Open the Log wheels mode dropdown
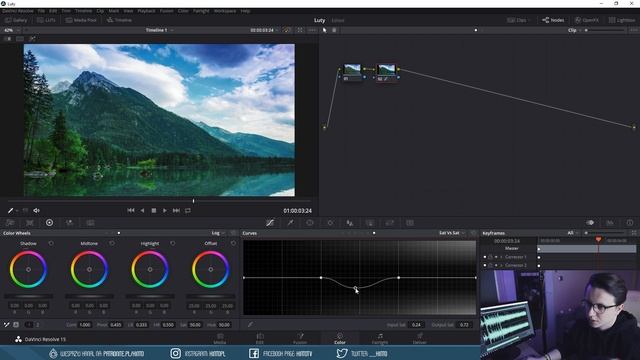Screen dimensions: 640x360 pos(218,233)
